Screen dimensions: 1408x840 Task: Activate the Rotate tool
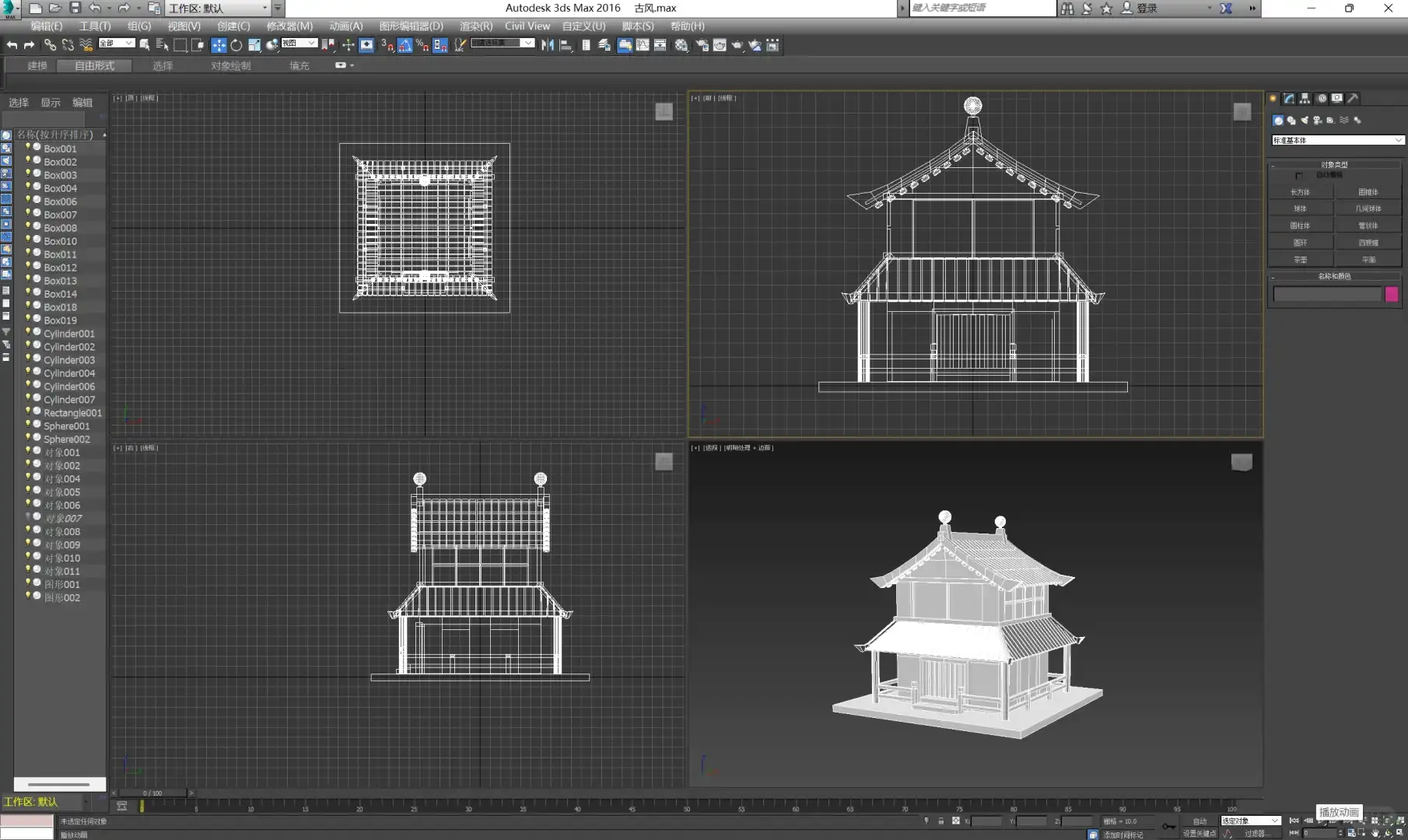coord(236,45)
